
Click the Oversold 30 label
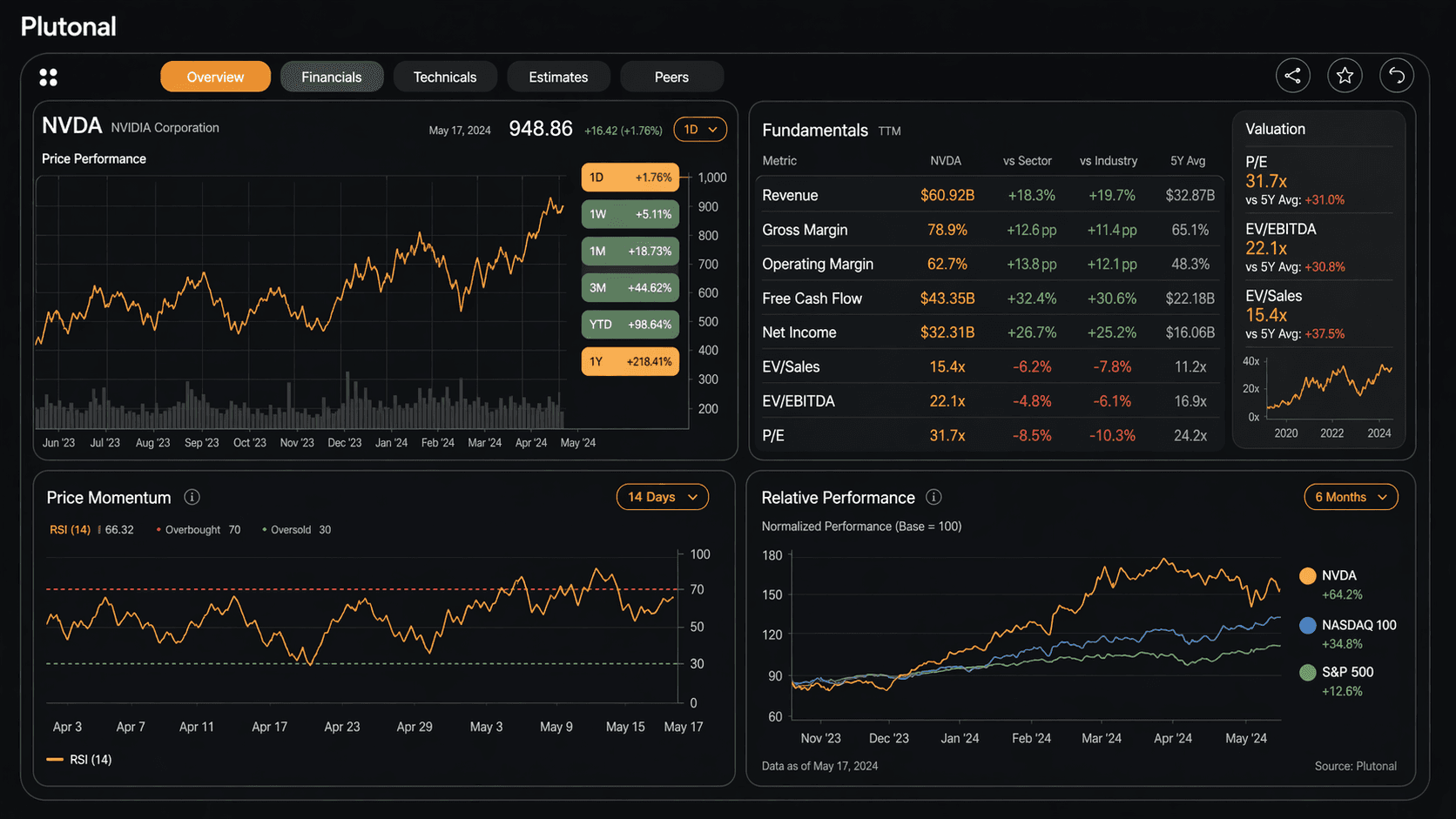click(297, 529)
